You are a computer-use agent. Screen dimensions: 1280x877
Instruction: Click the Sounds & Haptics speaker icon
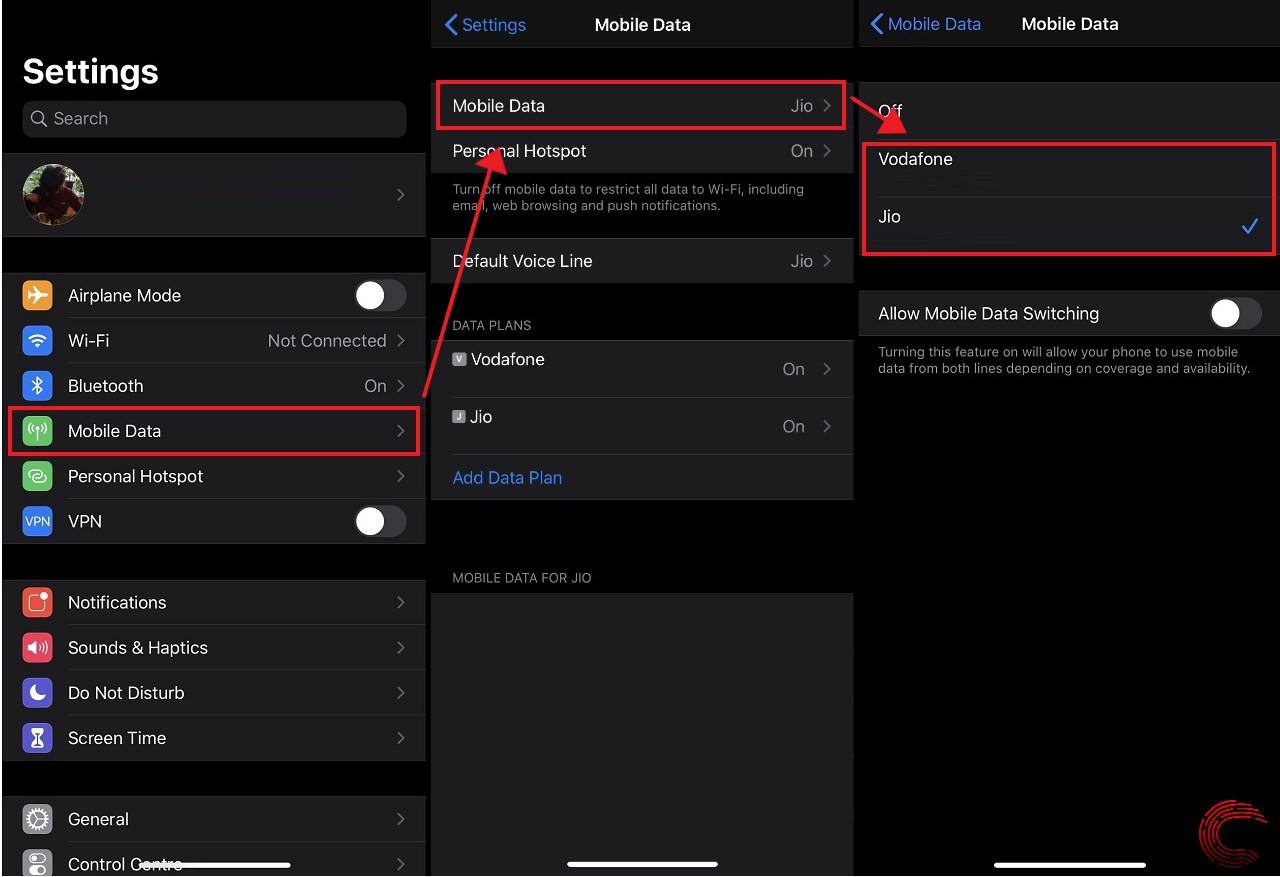pos(37,647)
